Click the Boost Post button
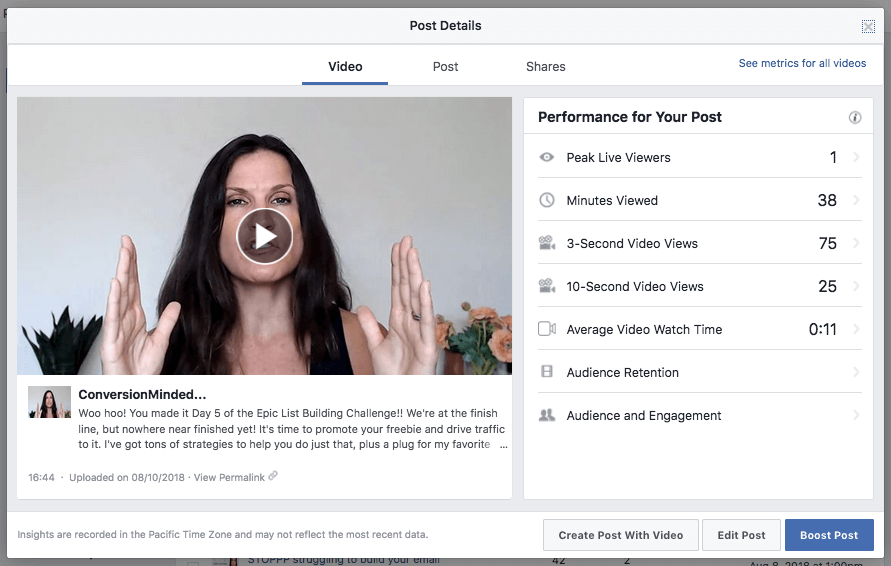The height and width of the screenshot is (566, 891). (x=829, y=535)
